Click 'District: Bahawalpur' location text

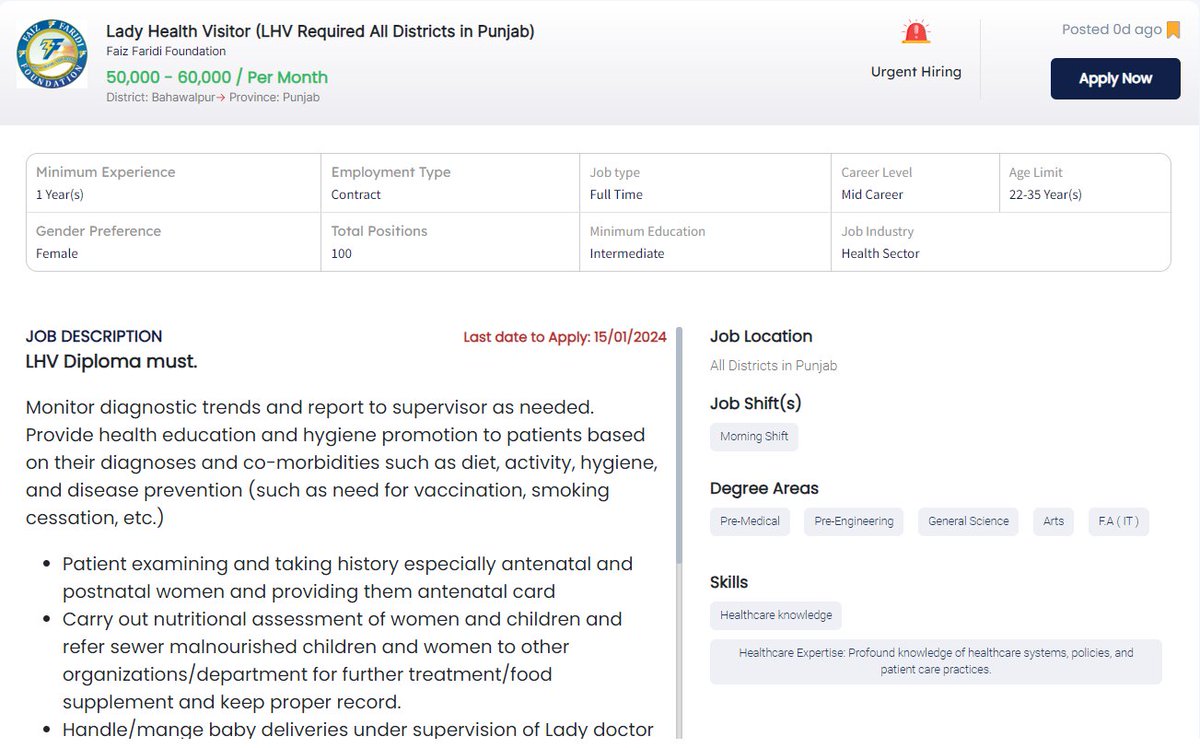(160, 97)
